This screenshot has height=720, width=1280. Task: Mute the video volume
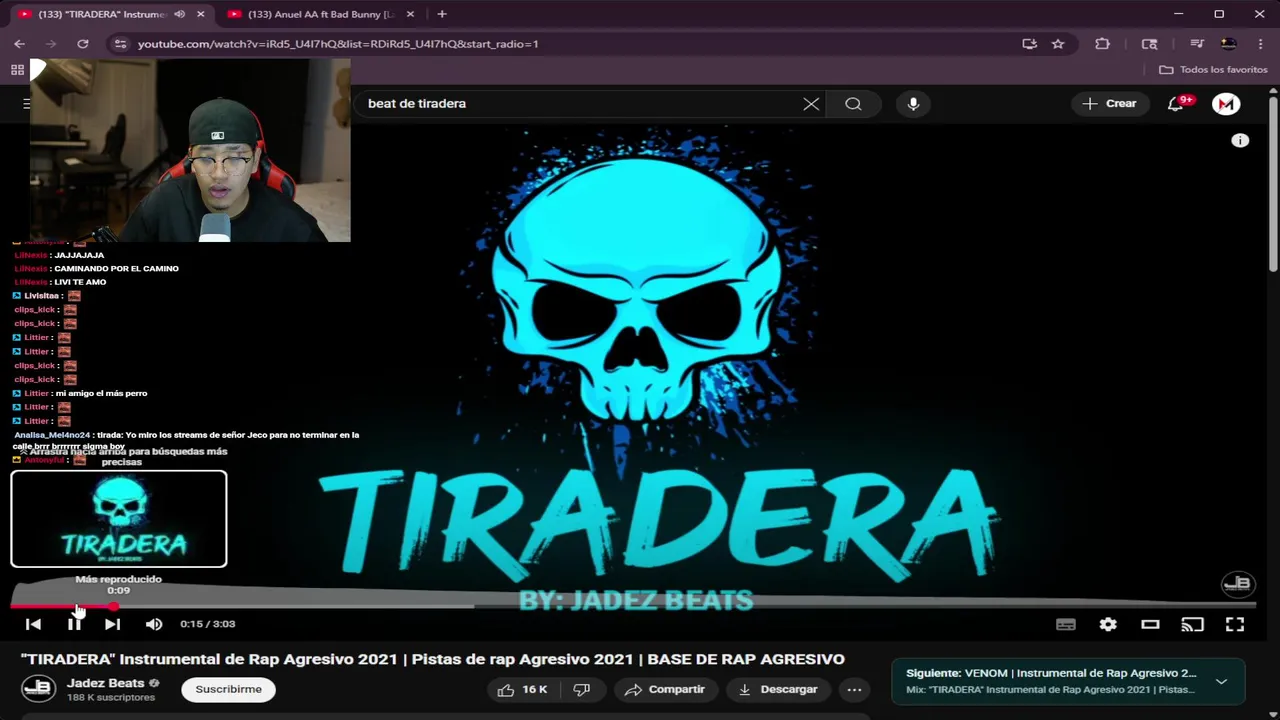pyautogui.click(x=153, y=624)
